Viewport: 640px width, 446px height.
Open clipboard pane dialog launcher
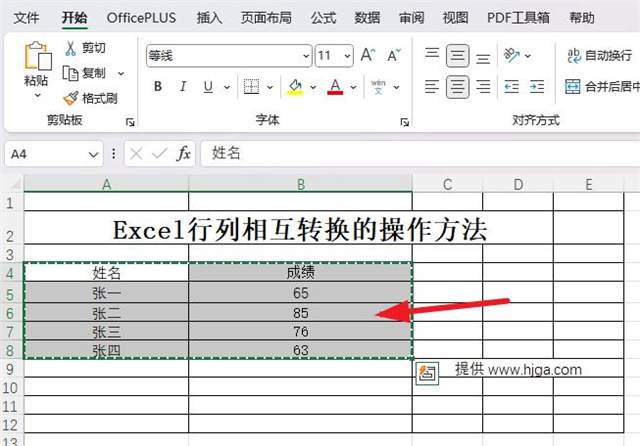tap(130, 122)
